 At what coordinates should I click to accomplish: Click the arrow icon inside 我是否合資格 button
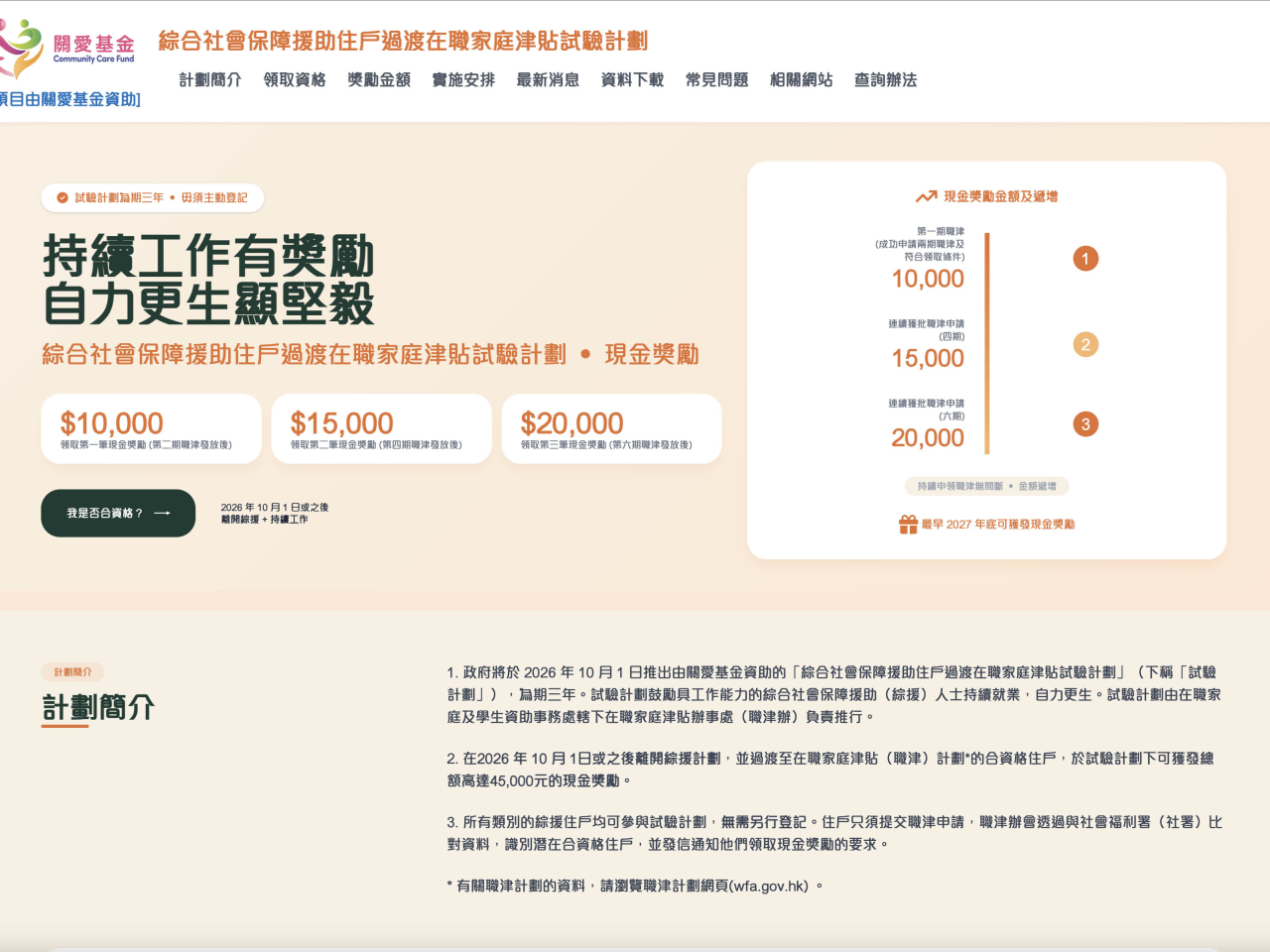pyautogui.click(x=163, y=513)
